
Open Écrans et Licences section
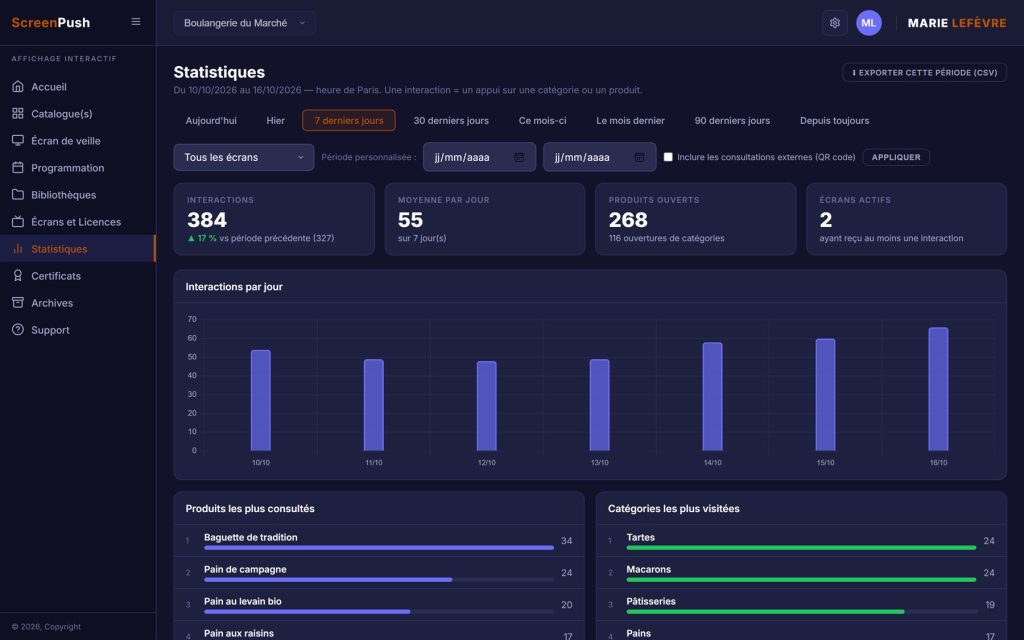[78, 221]
